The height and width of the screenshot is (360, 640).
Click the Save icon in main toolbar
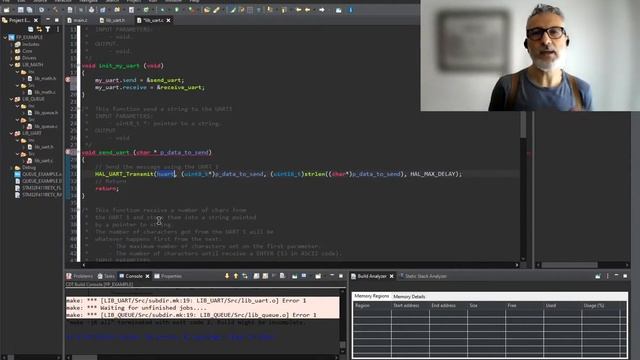(20, 10)
